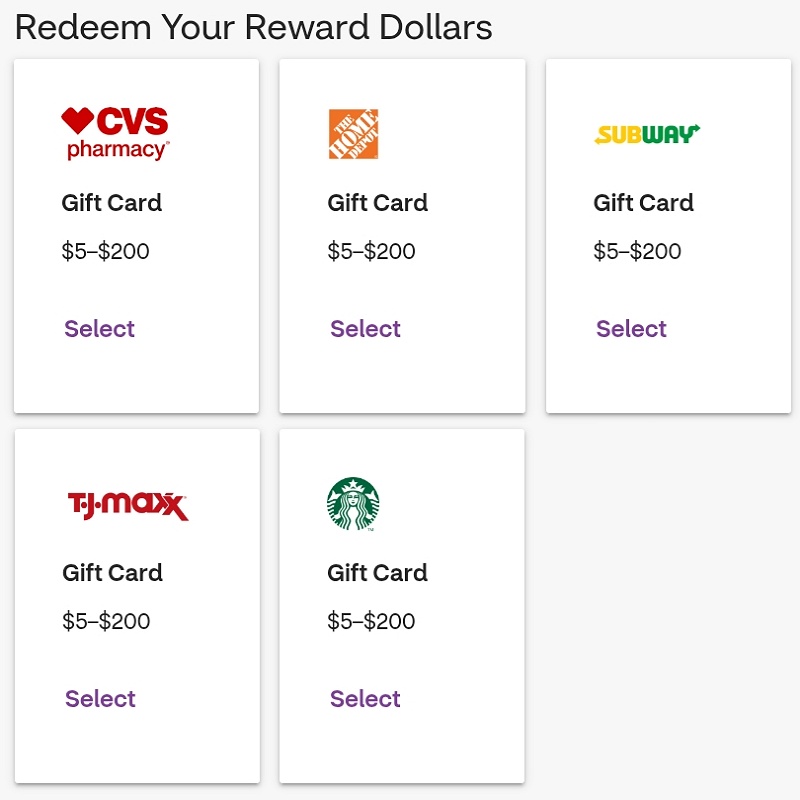
Task: Click the CVS pharmacy logo
Action: coord(115,134)
